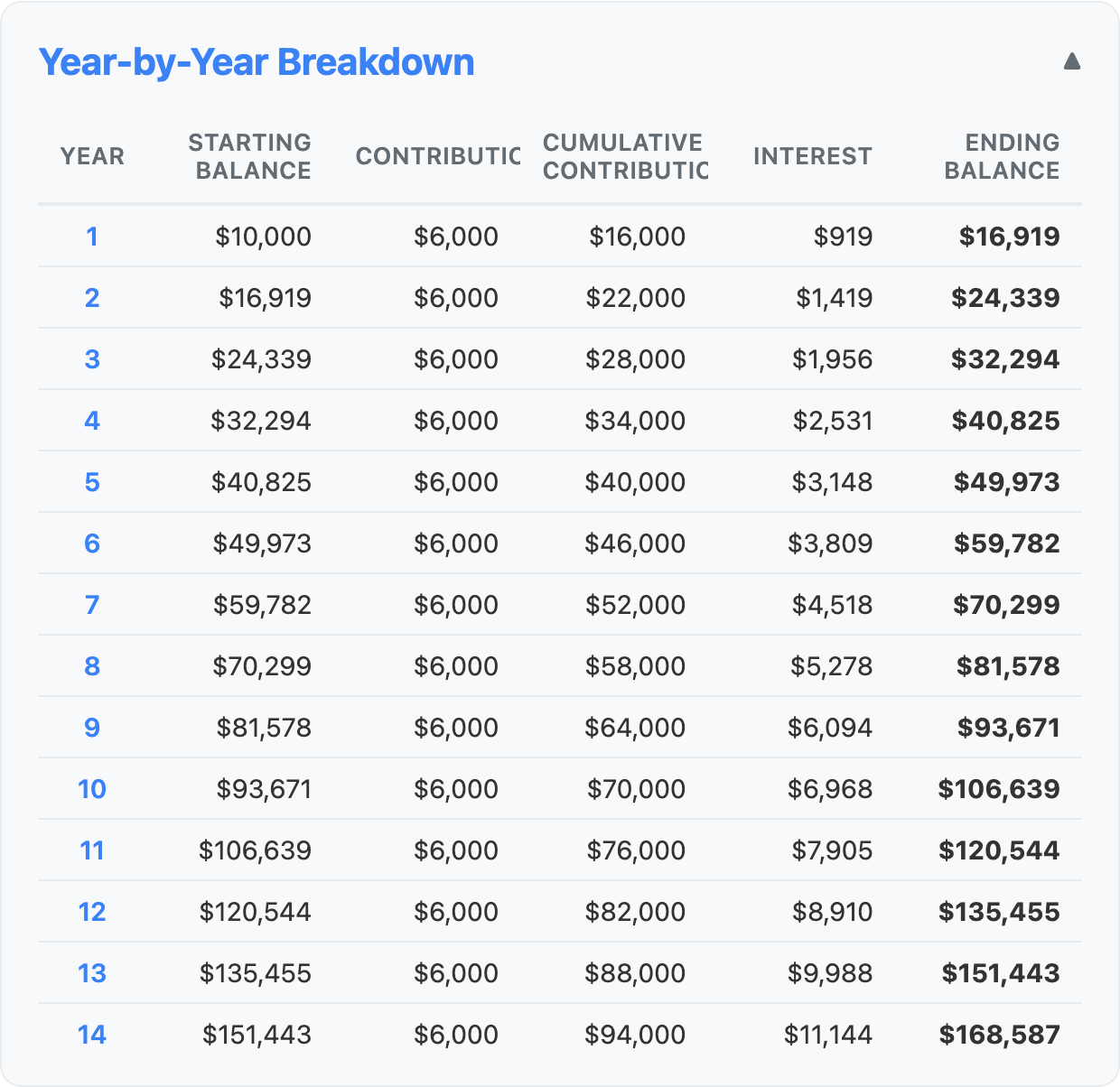This screenshot has height=1087, width=1120.
Task: Open year 3 breakdown details
Action: pyautogui.click(x=91, y=358)
